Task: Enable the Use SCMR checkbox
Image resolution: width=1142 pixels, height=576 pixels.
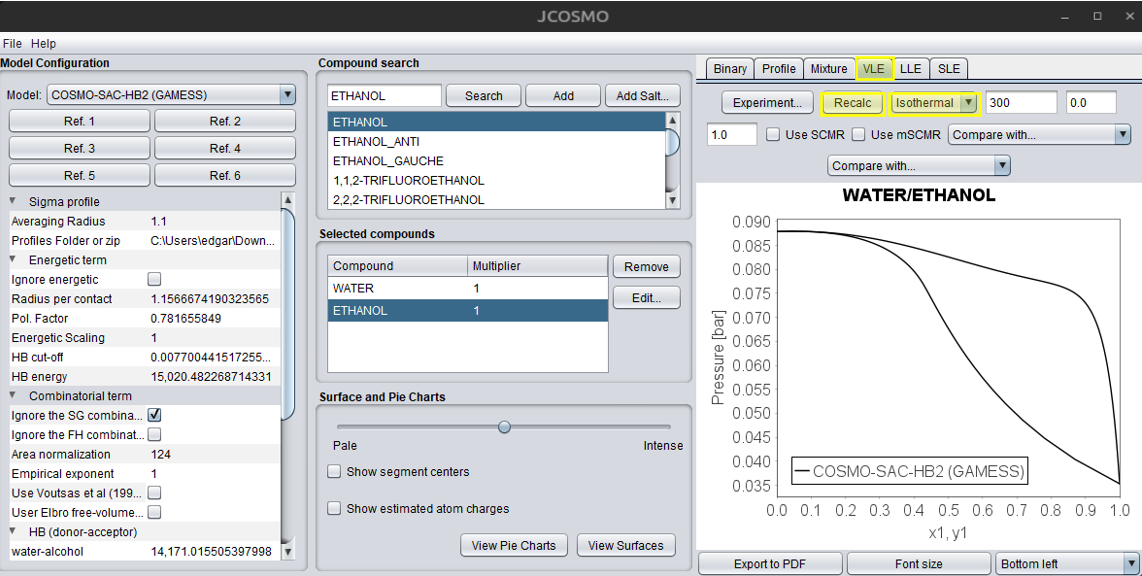Action: point(772,134)
